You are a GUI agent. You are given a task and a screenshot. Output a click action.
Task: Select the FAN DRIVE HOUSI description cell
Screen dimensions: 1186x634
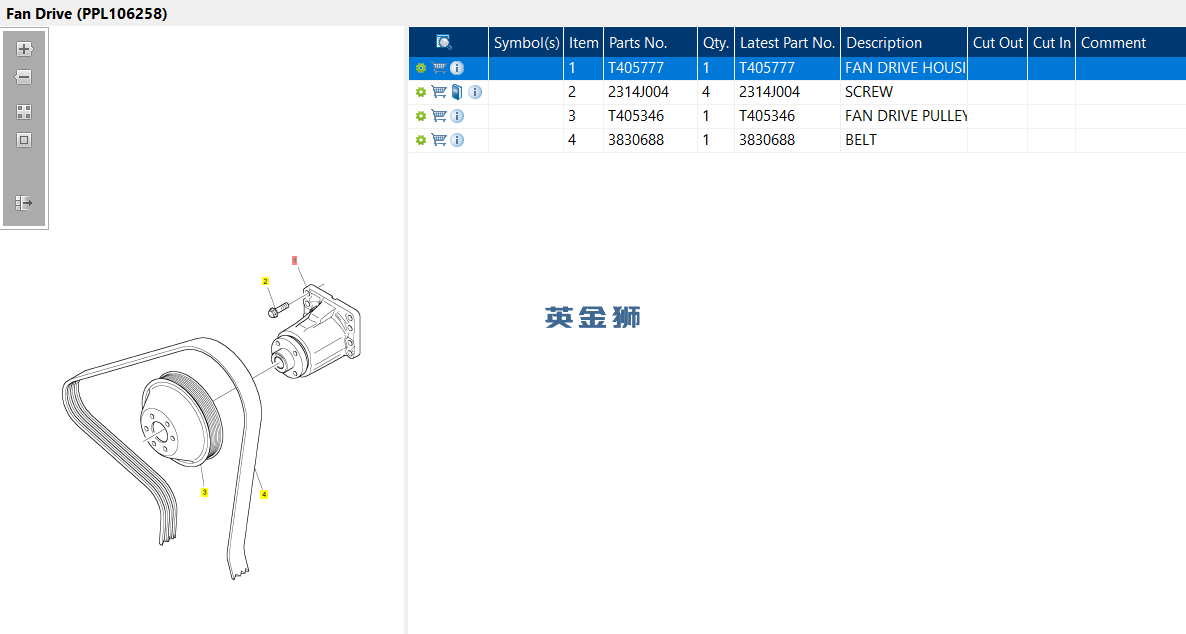pos(904,68)
